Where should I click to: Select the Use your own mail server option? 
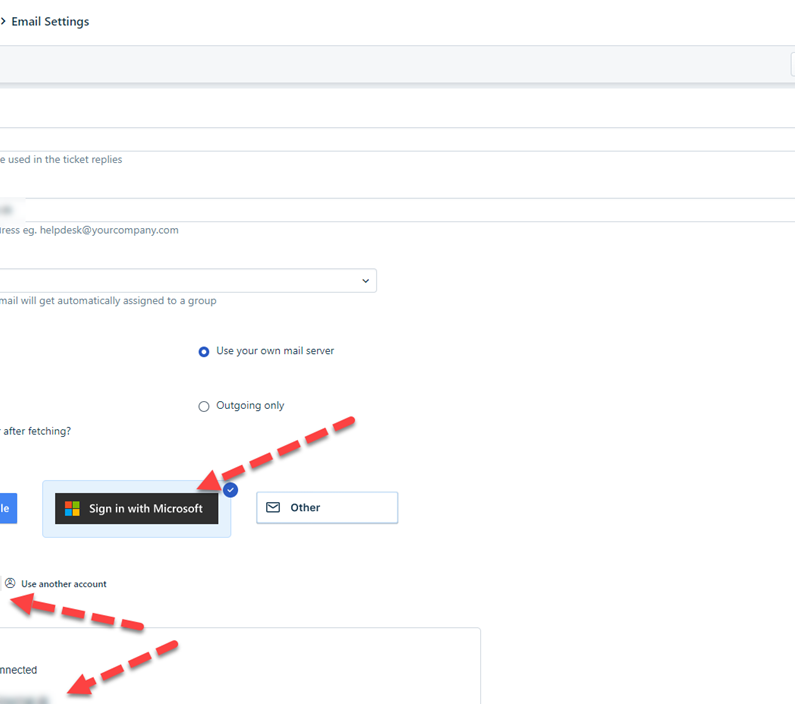204,351
